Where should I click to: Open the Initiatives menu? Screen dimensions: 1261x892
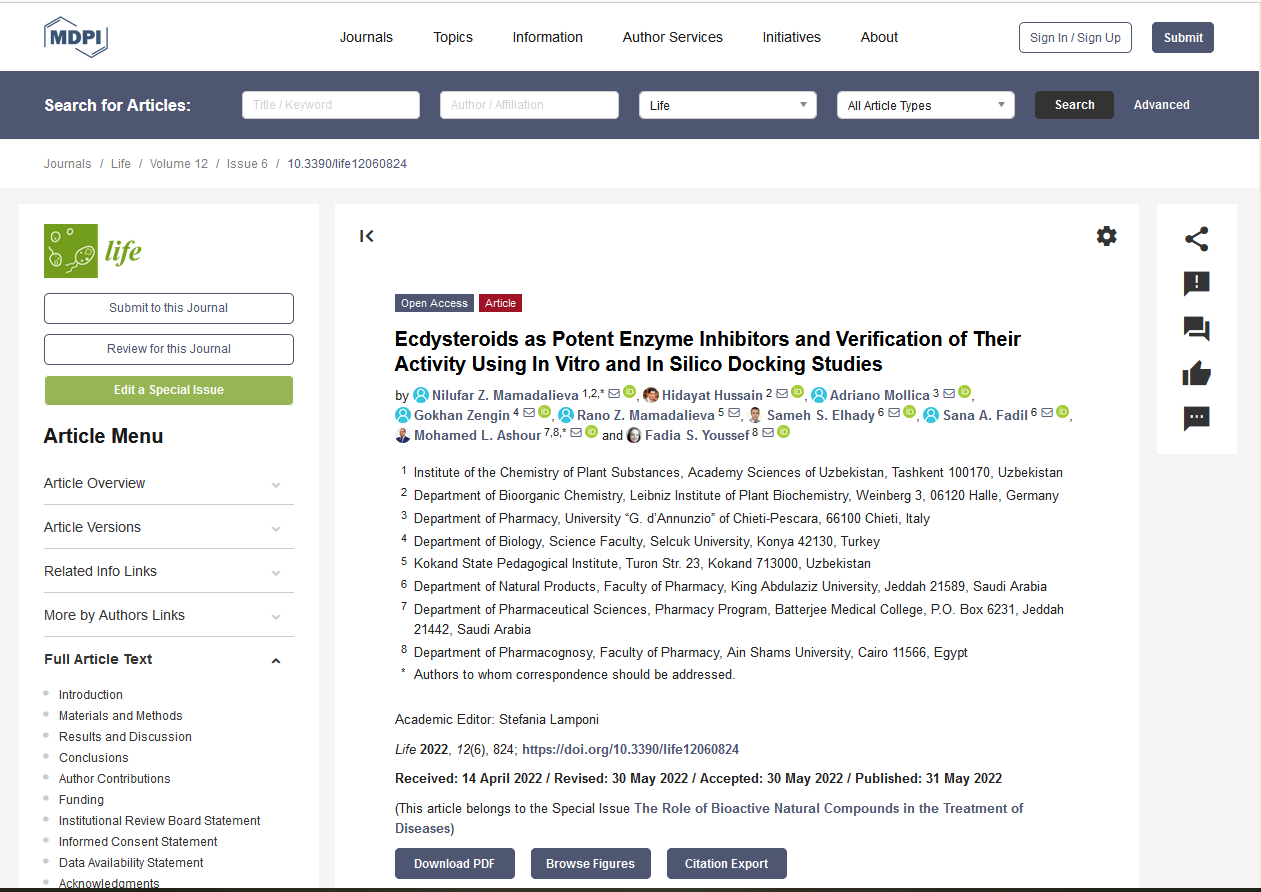791,37
